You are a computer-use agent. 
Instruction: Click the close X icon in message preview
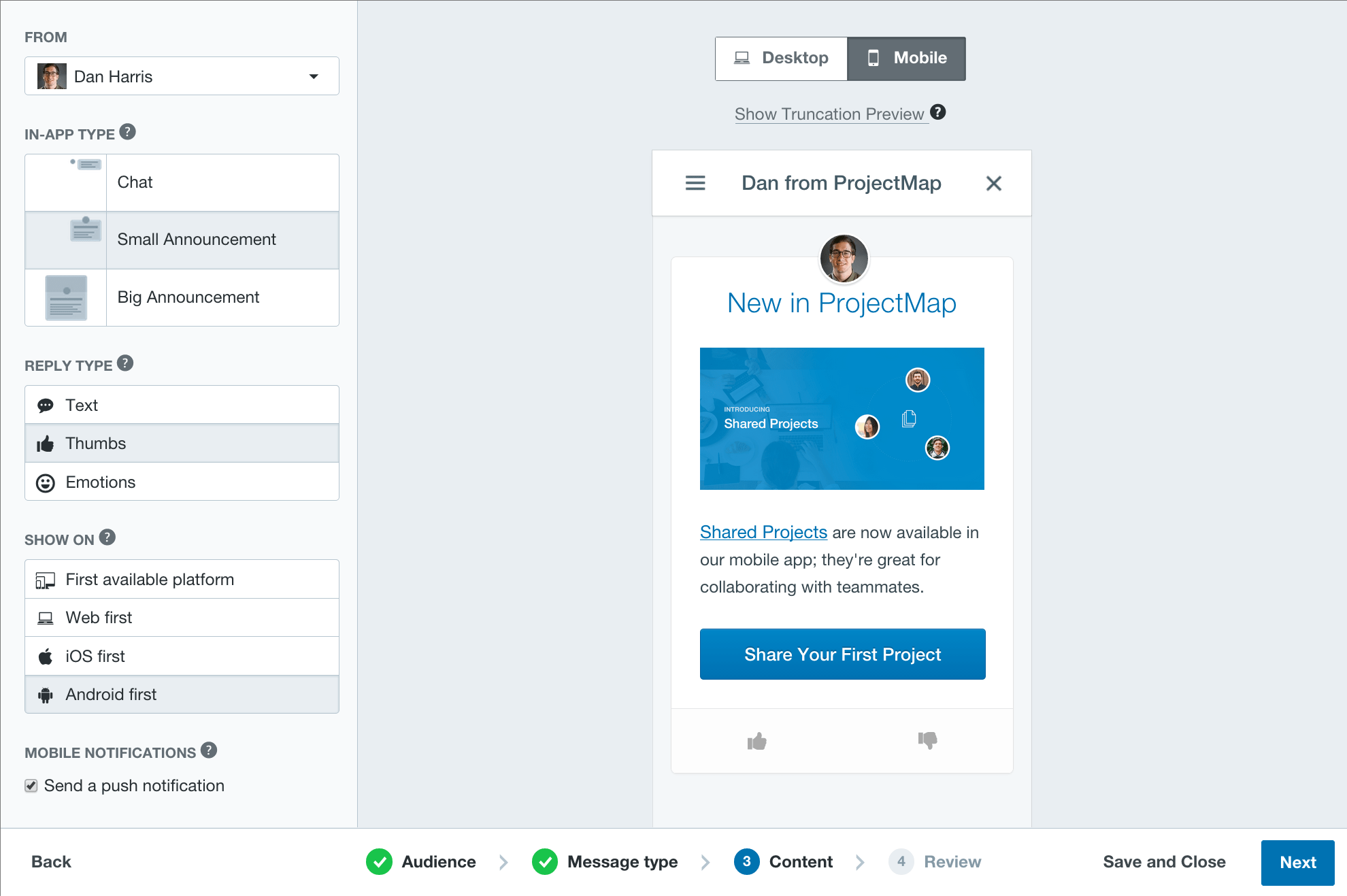[994, 183]
